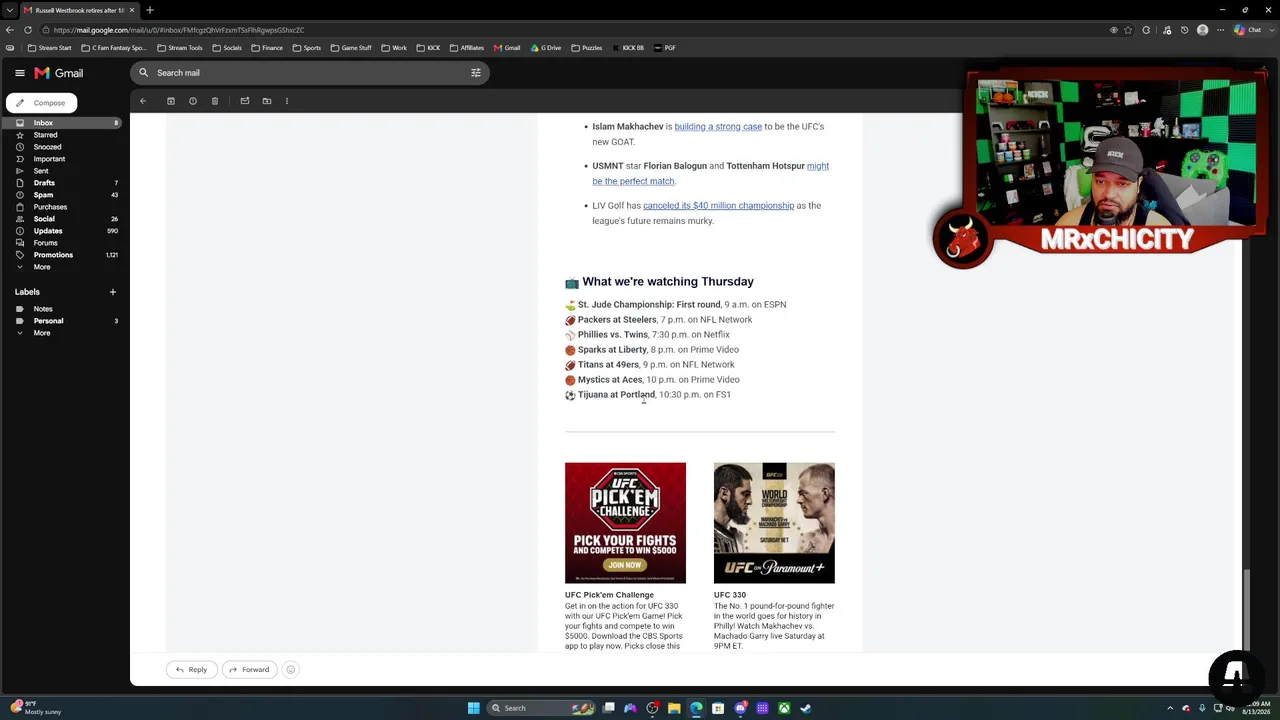
Task: Open Discord from the taskbar
Action: pyautogui.click(x=740, y=708)
